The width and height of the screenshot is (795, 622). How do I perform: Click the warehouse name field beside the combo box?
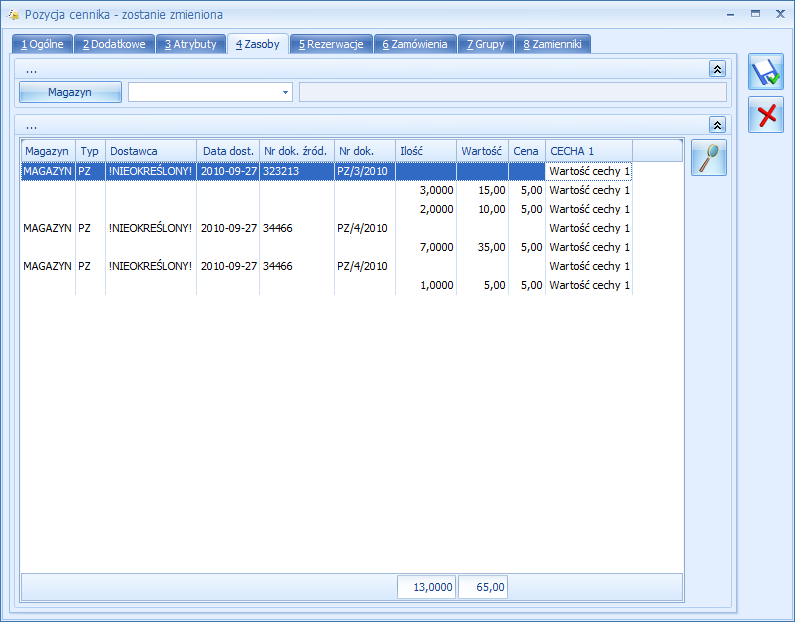coord(513,92)
